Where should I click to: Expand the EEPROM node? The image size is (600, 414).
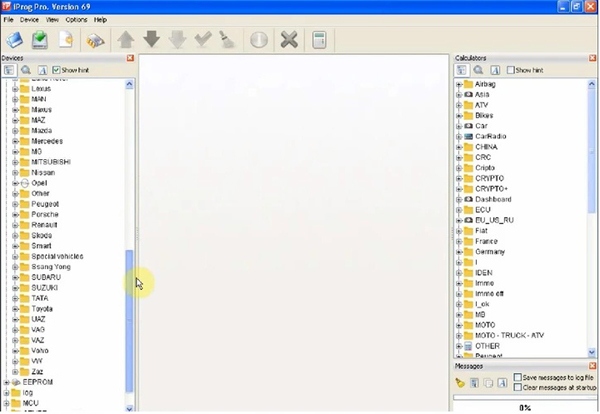tap(6, 382)
